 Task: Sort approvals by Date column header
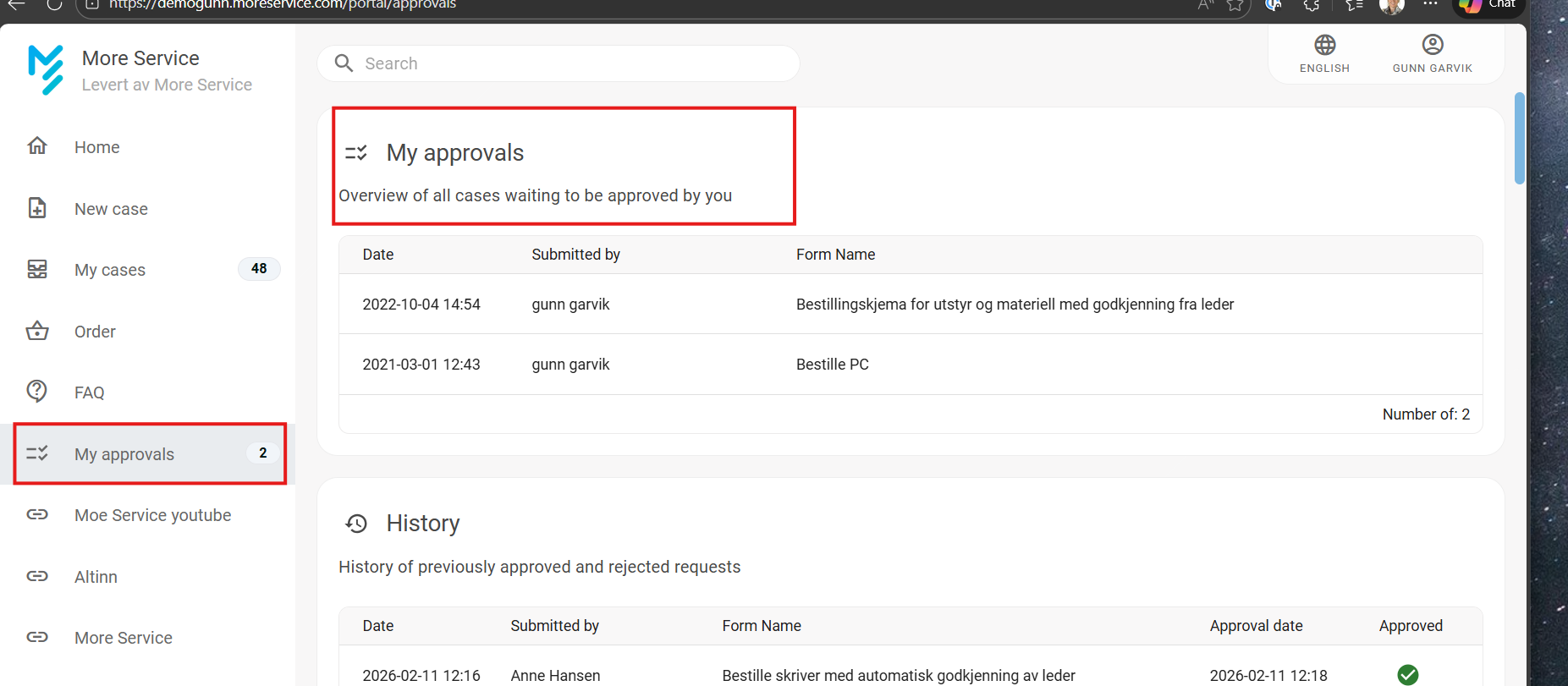pyautogui.click(x=378, y=255)
